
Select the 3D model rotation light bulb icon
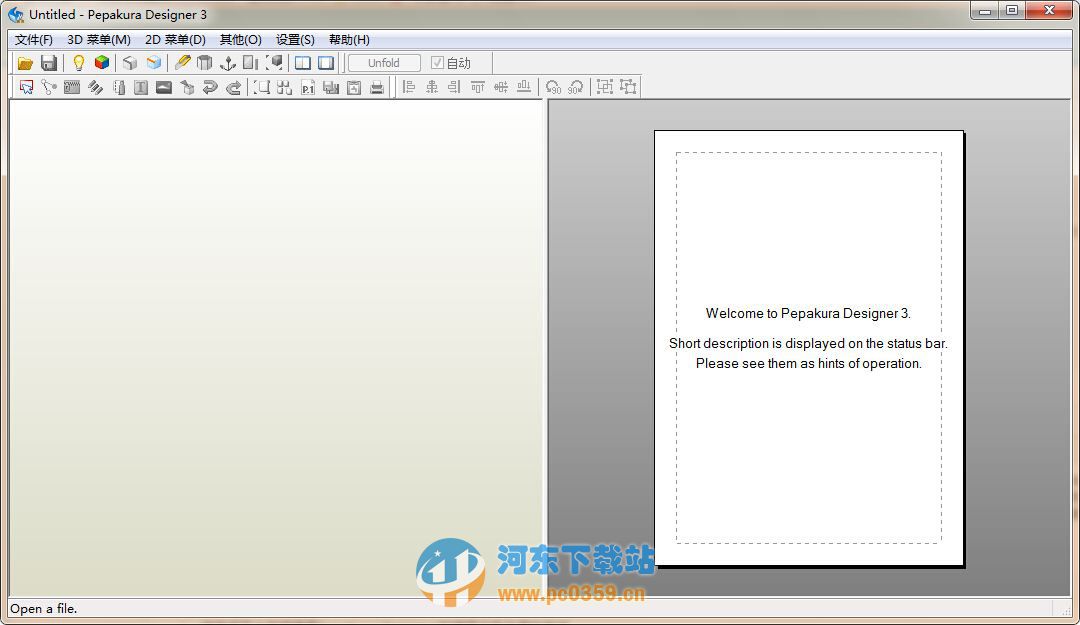(78, 62)
